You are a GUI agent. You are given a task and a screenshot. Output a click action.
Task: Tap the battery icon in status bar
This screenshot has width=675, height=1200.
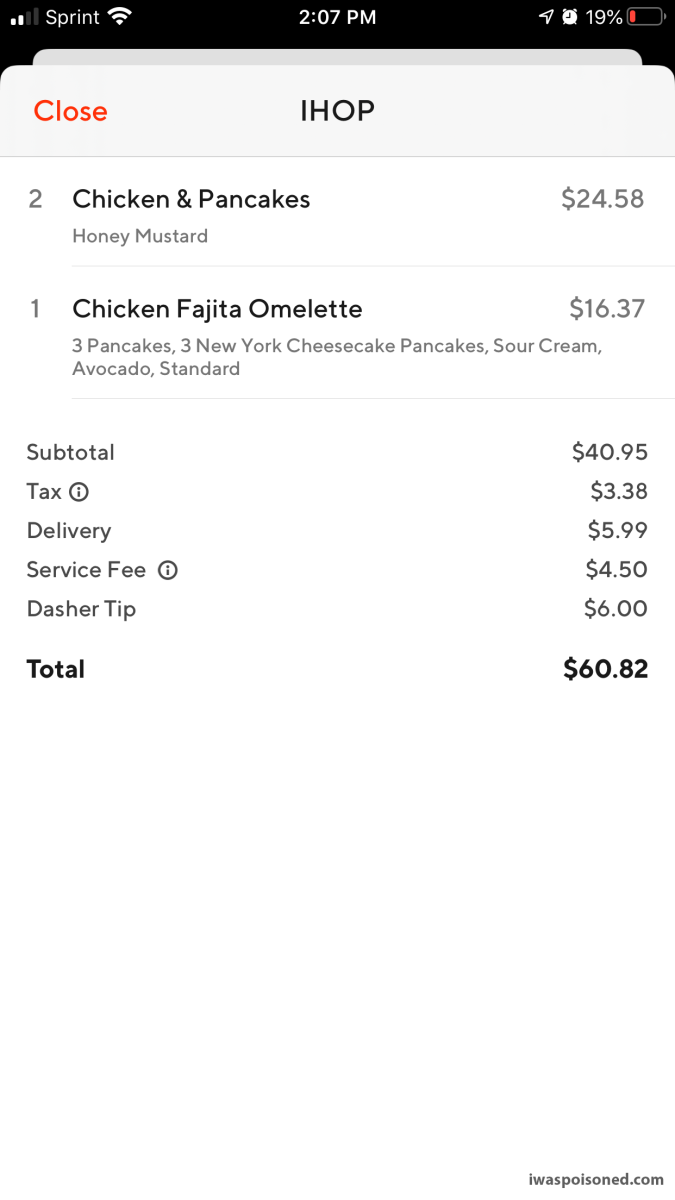[x=645, y=17]
